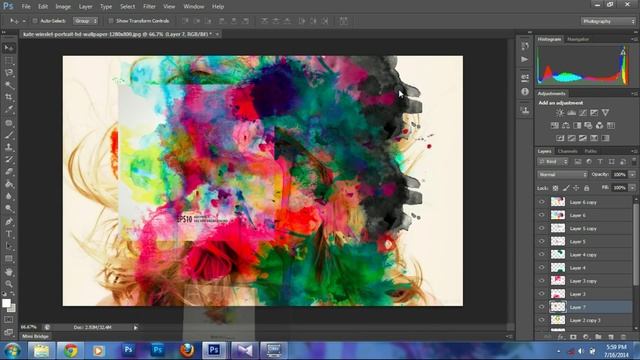Screen dimensions: 640x360
Task: Click Add layer mask icon
Action: coord(573,337)
